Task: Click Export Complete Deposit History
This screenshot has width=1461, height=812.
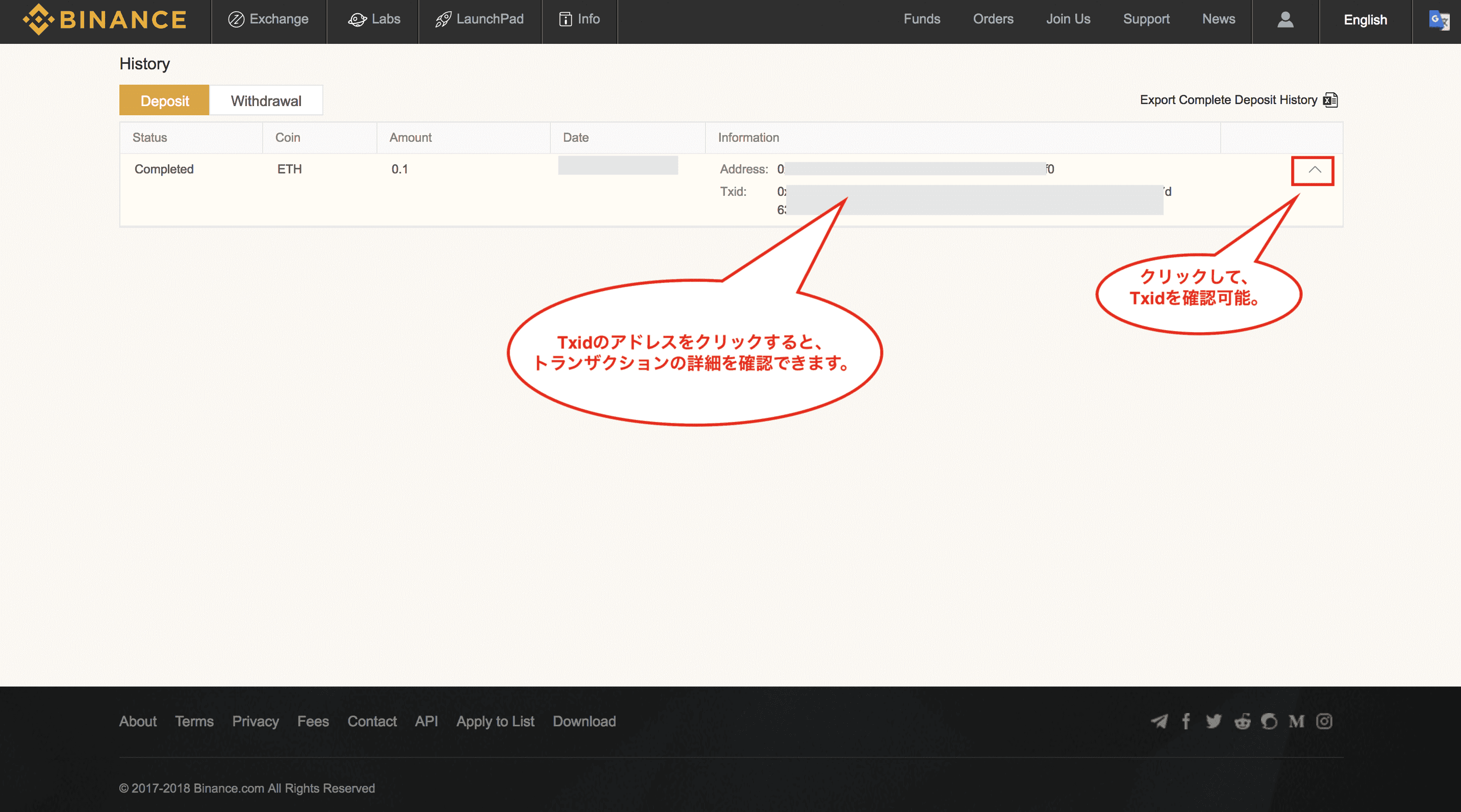Action: (x=1228, y=100)
